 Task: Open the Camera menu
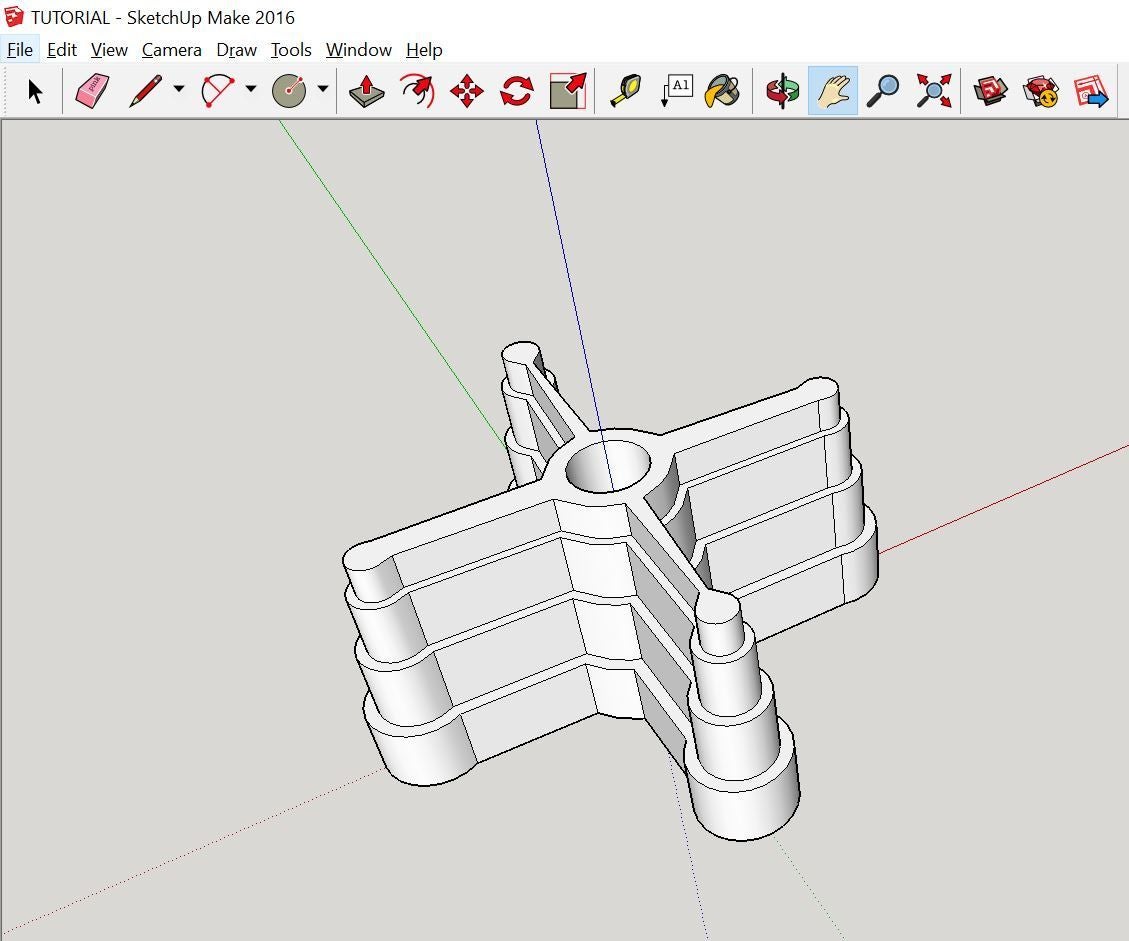pos(170,49)
